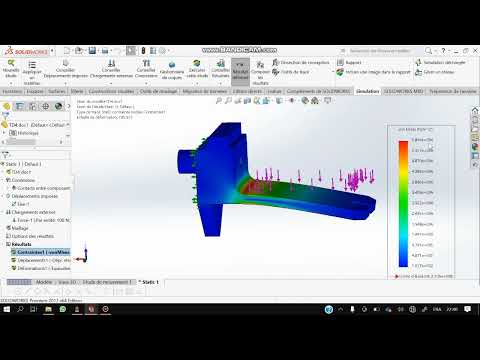Image resolution: width=480 pixels, height=360 pixels.
Task: Expand Conseiller Chargements externes dropdown arrow
Action: (111, 83)
